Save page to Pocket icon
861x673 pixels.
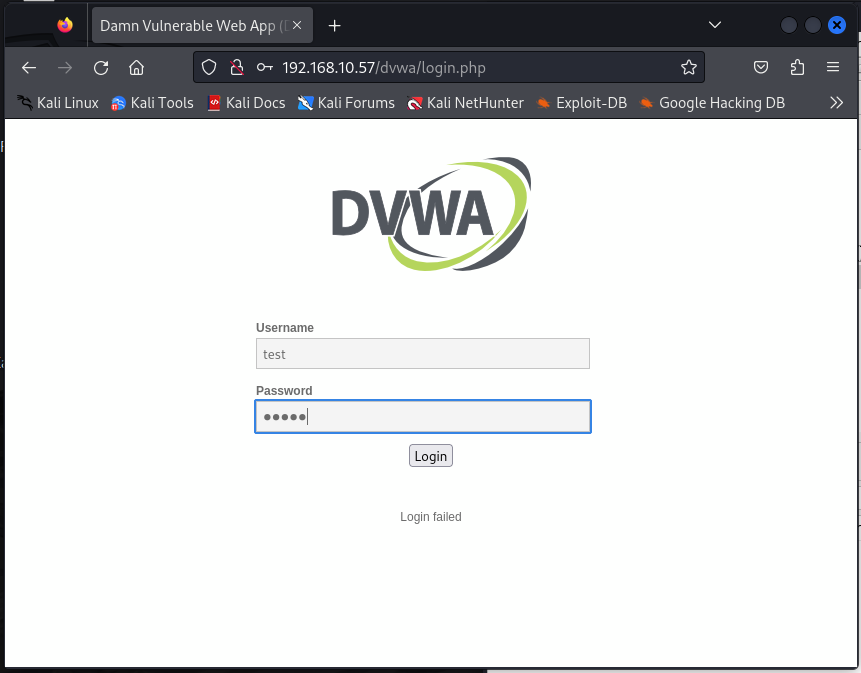[761, 68]
